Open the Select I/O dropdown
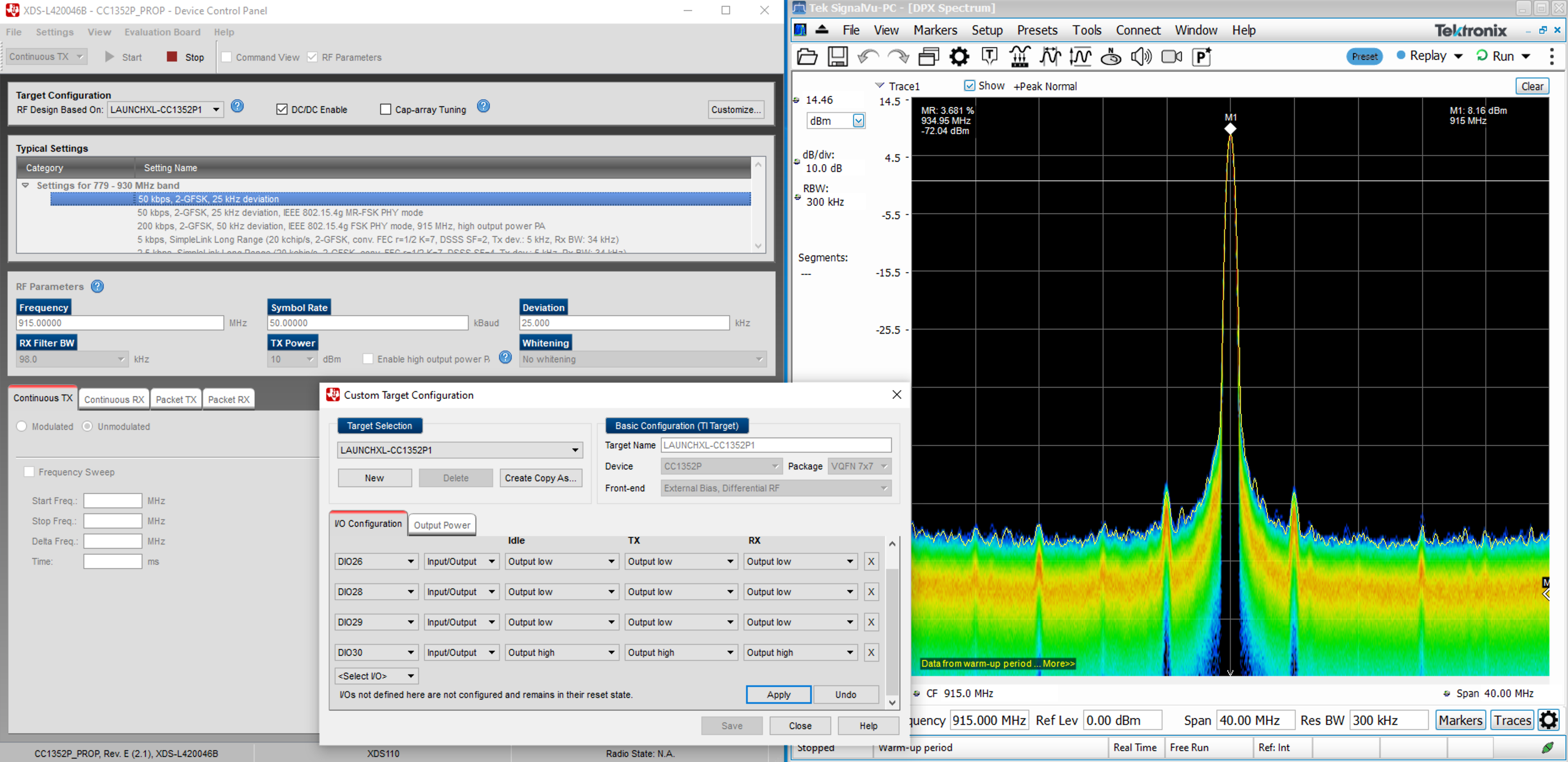Image resolution: width=1568 pixels, height=762 pixels. coord(376,676)
